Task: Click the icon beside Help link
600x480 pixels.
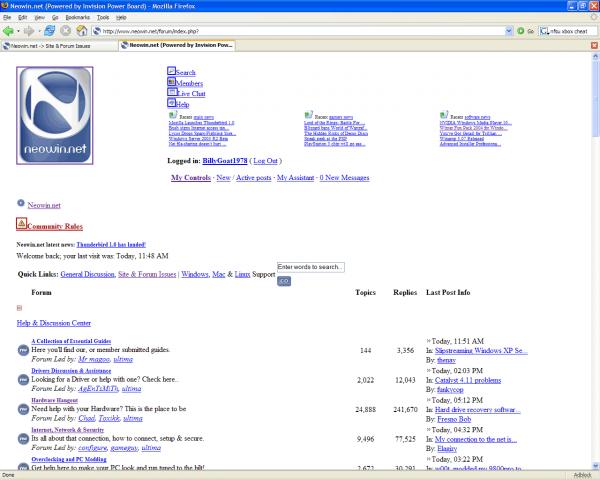Action: coord(171,103)
